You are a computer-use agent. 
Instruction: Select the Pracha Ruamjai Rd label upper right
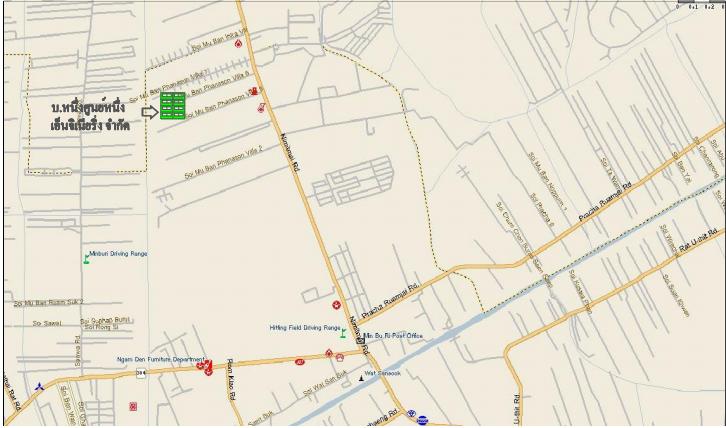(605, 201)
